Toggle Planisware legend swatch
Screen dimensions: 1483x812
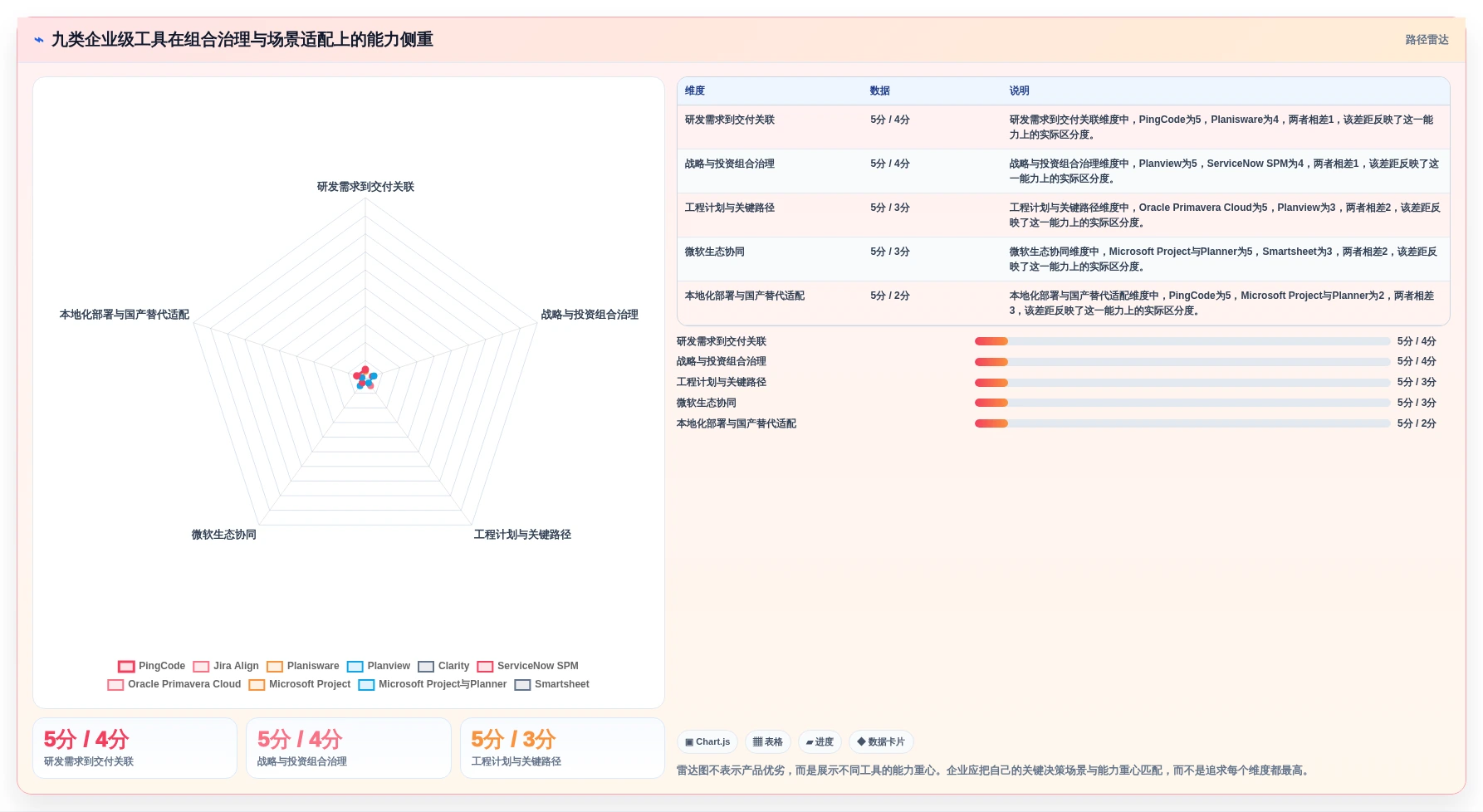click(x=275, y=666)
